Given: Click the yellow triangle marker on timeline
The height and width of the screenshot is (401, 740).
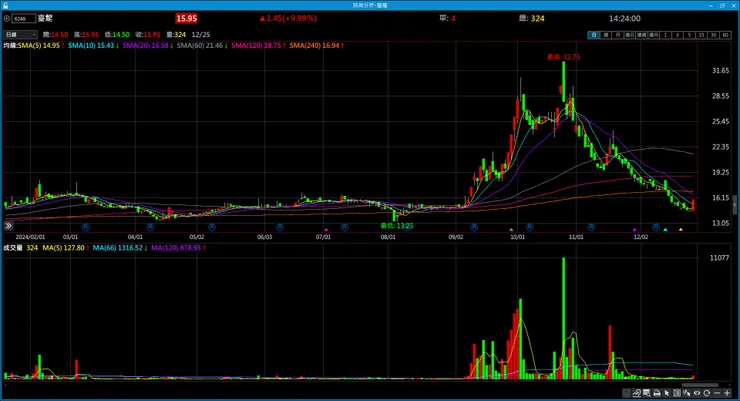Looking at the screenshot, I should (681, 230).
